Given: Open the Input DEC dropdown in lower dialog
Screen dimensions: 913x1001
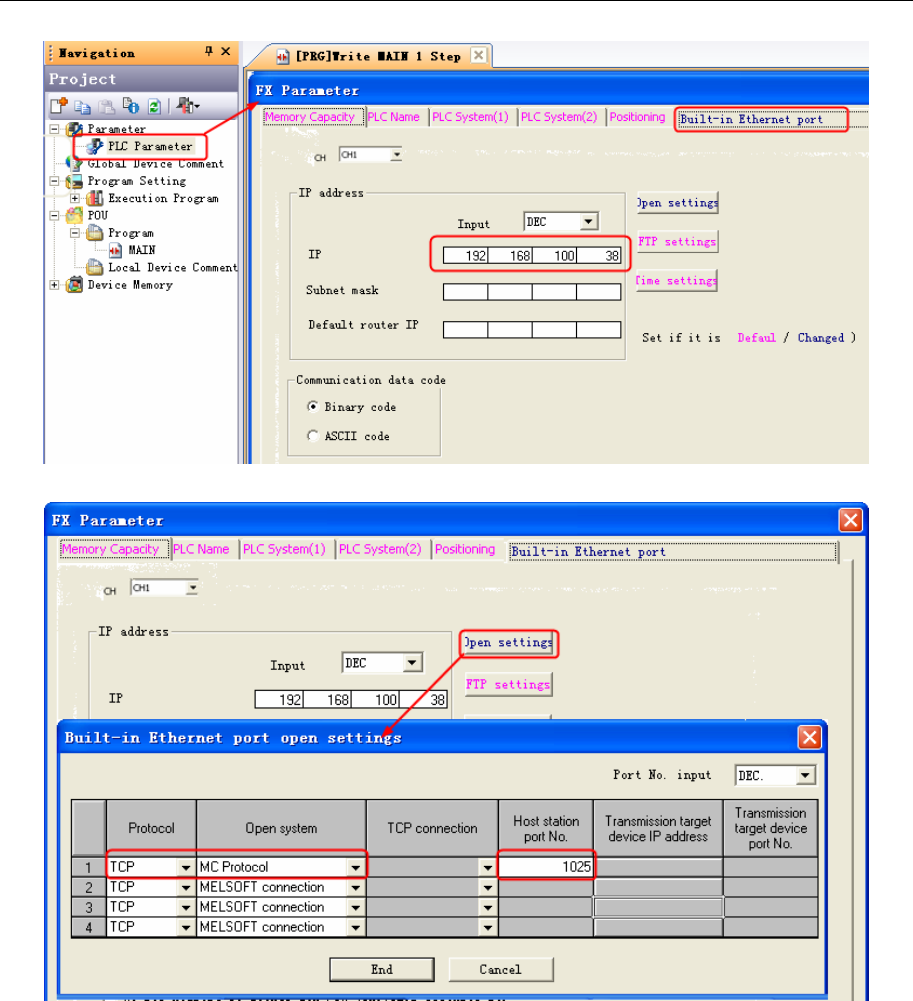Looking at the screenshot, I should pos(412,663).
